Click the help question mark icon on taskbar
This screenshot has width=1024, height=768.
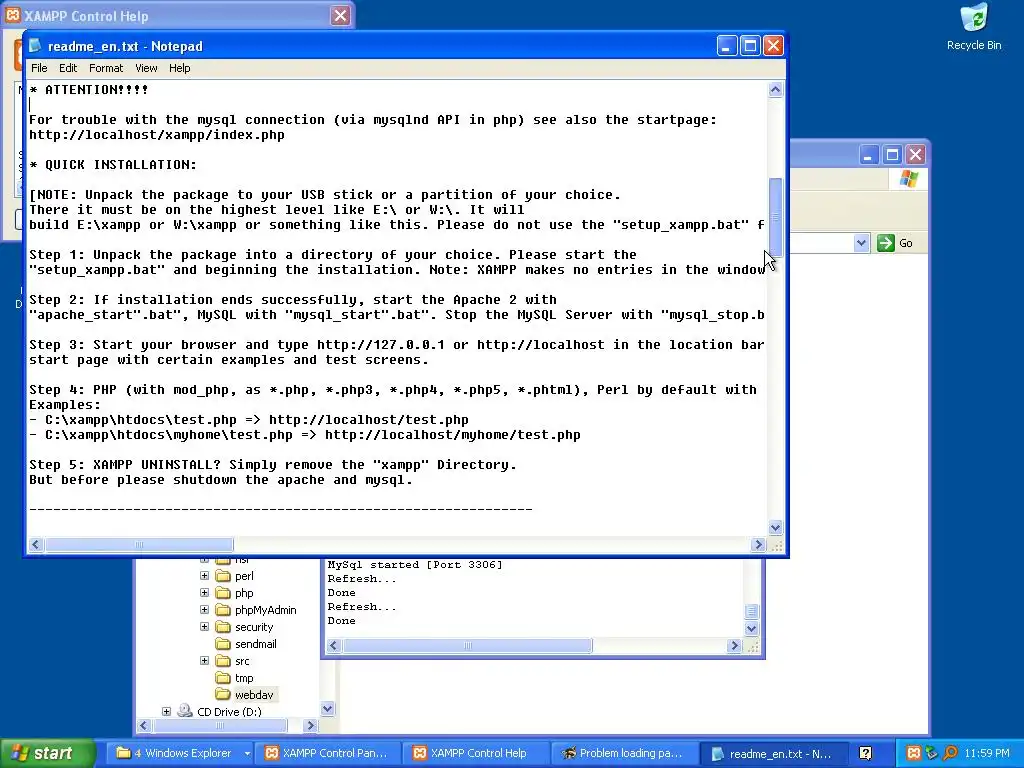[x=865, y=754]
